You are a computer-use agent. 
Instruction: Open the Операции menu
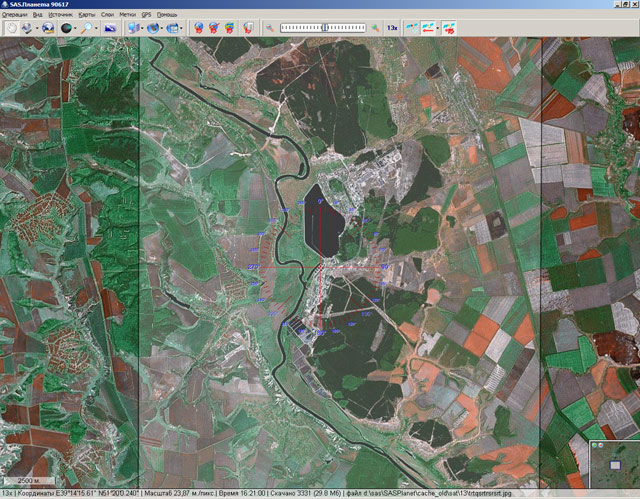[x=14, y=15]
